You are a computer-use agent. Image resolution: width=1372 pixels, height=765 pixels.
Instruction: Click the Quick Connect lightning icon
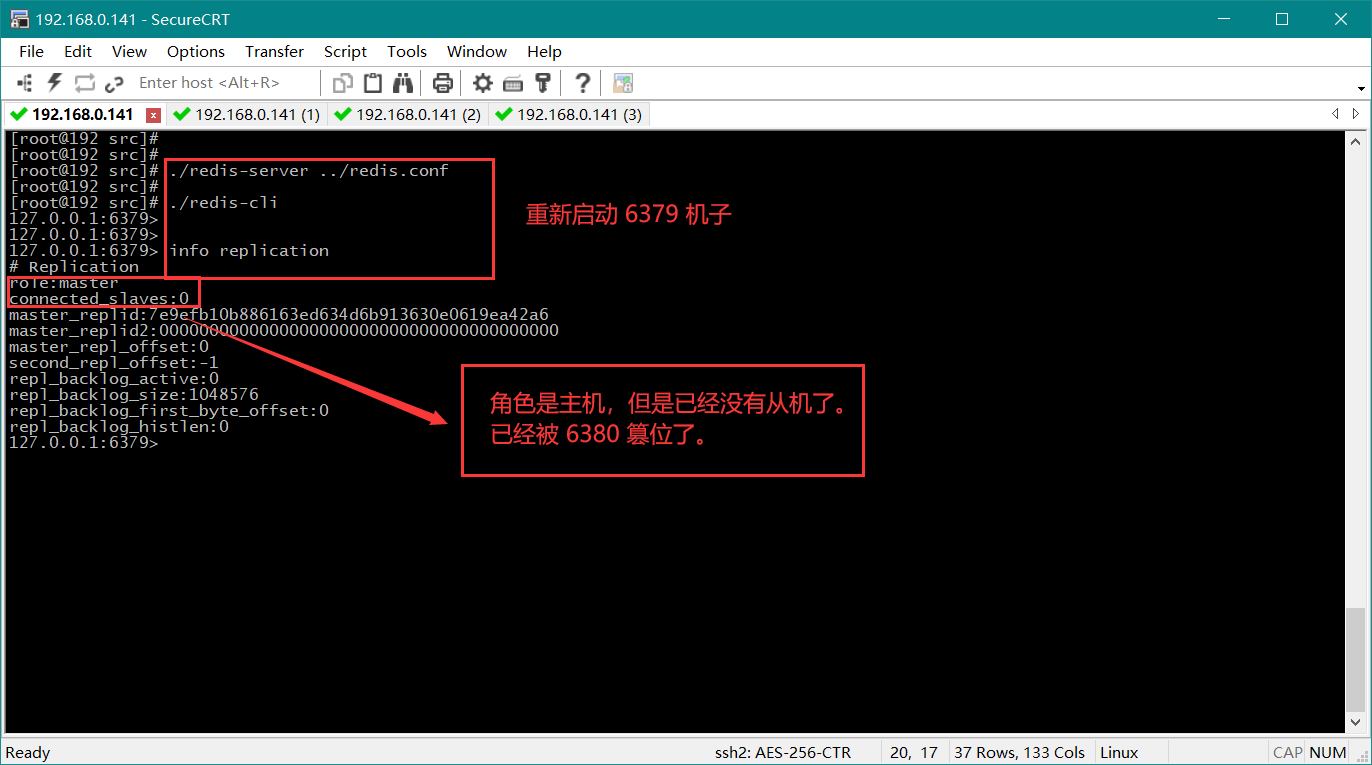pos(54,83)
